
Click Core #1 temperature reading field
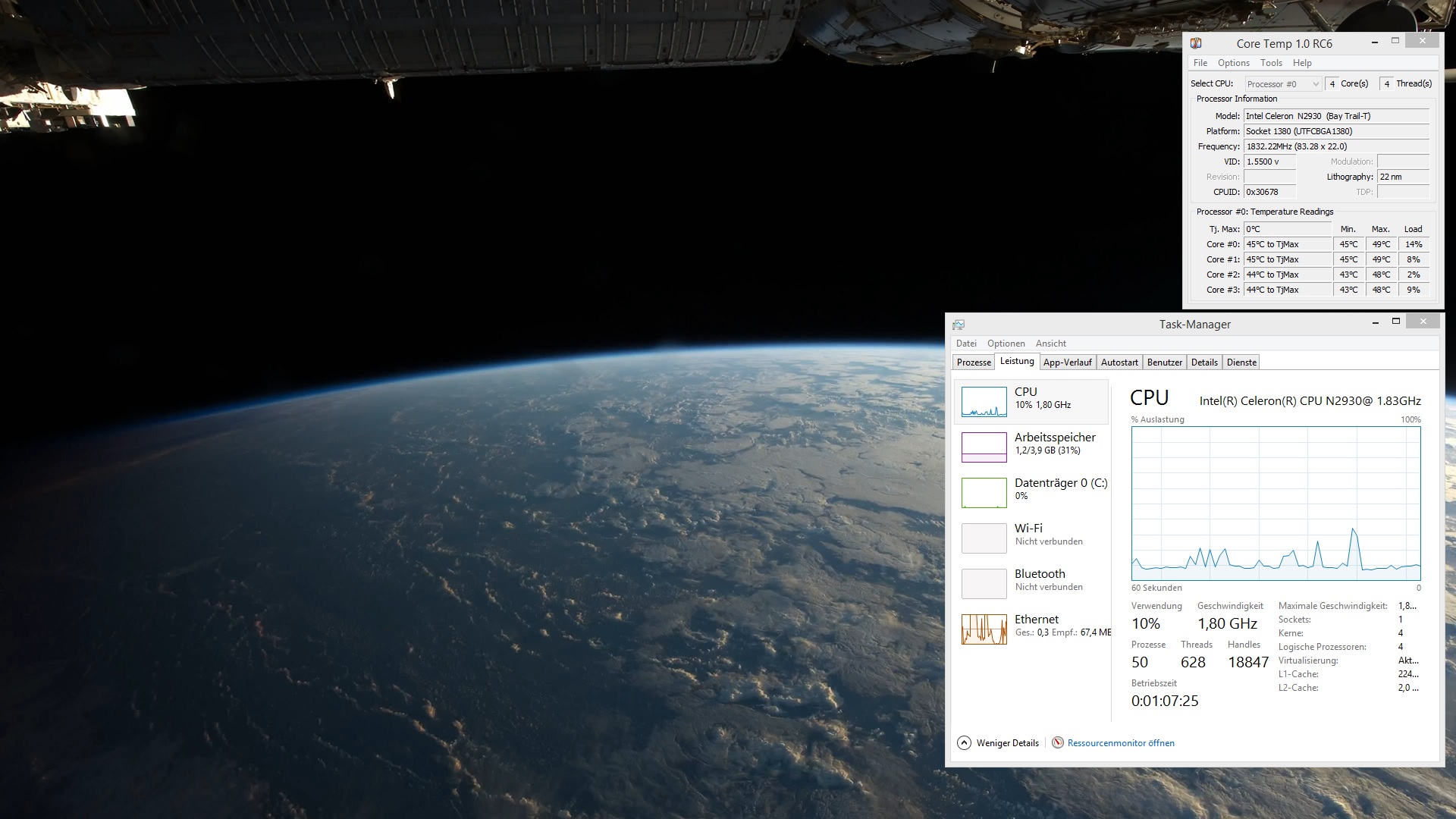(x=1288, y=259)
